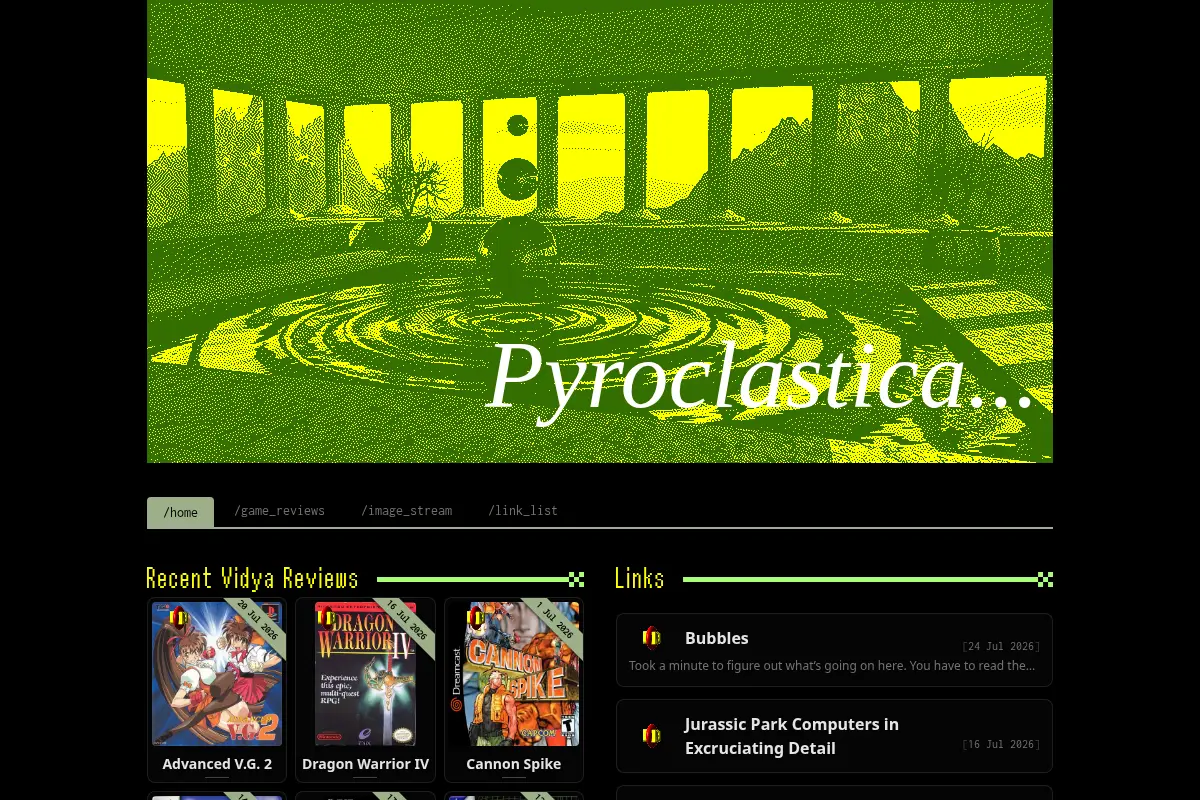Click the Links section heading
Screen dimensions: 1200x800
pos(640,579)
